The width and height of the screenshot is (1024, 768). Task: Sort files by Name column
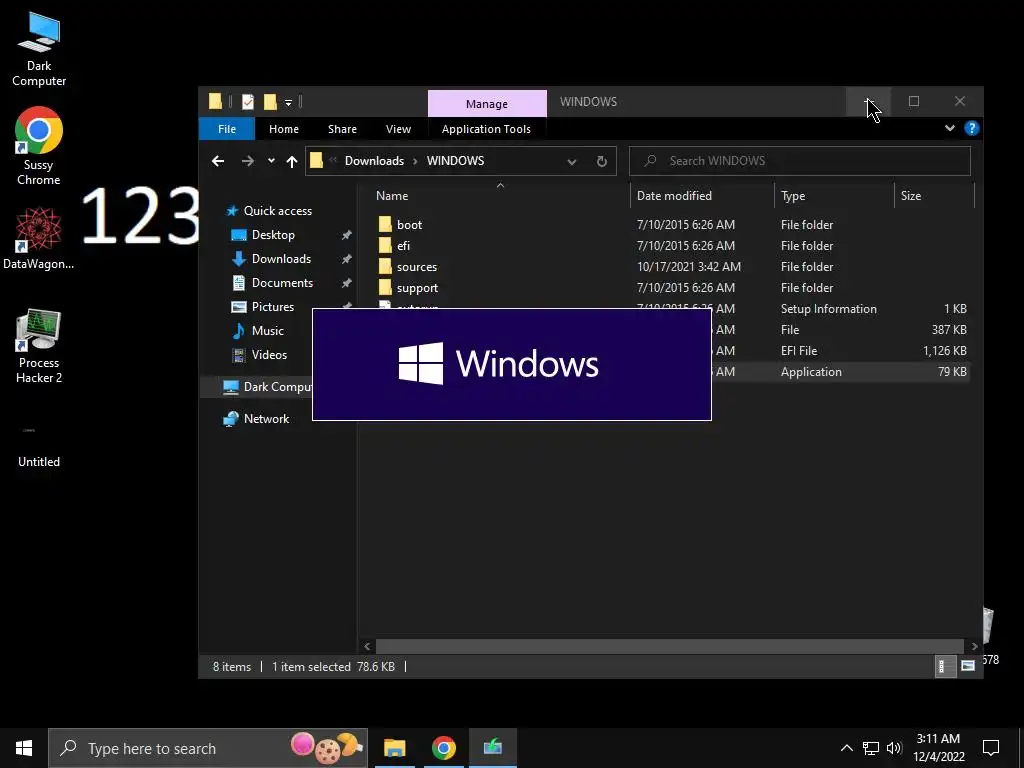pos(392,195)
